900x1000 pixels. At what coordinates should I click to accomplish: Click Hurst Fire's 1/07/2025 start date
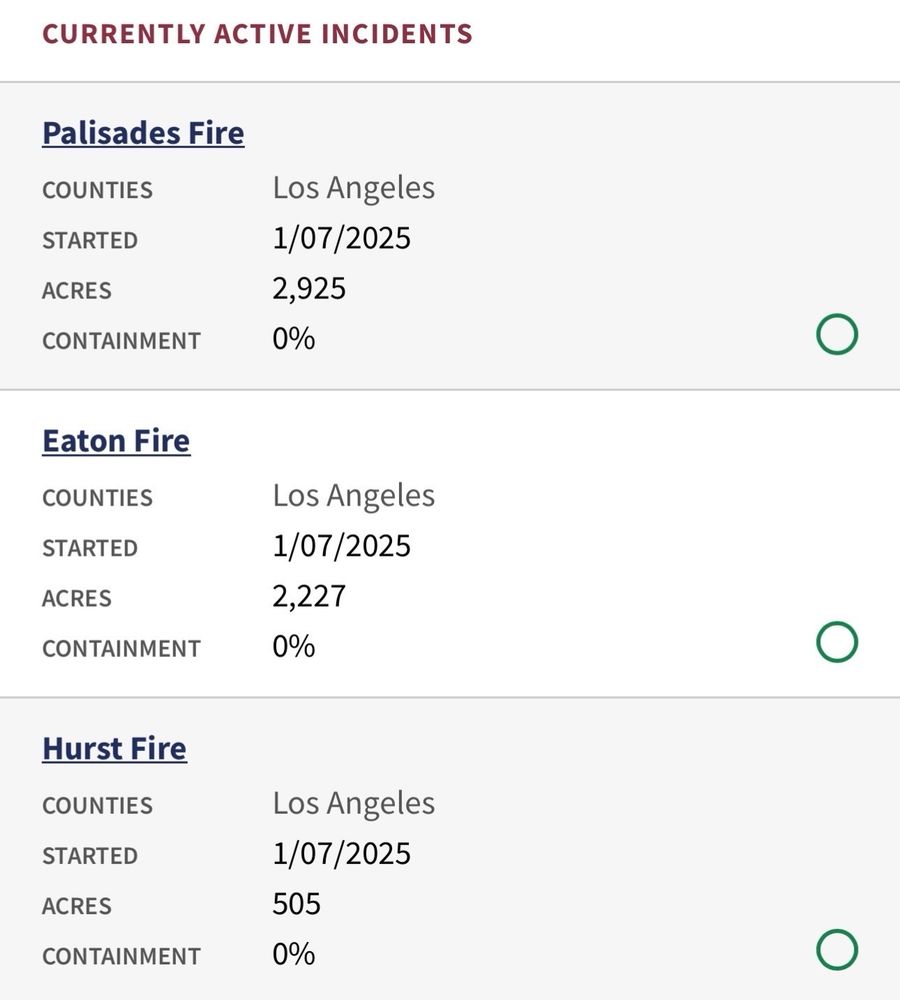(x=341, y=854)
